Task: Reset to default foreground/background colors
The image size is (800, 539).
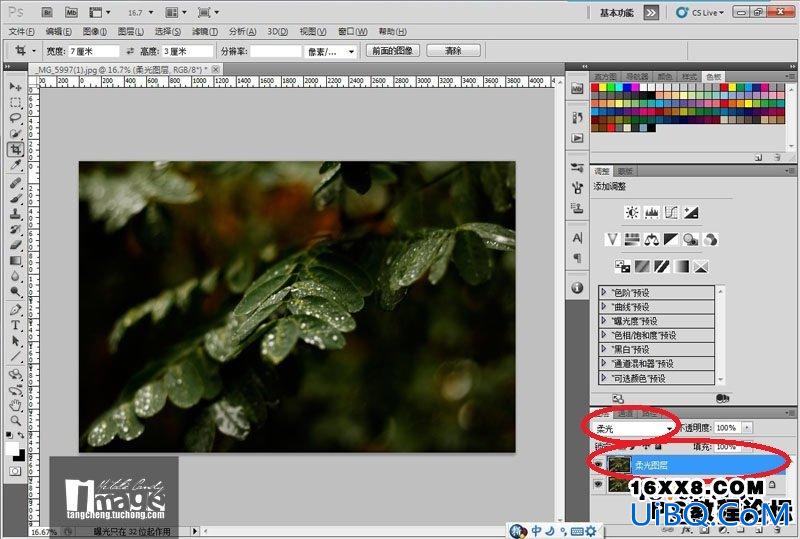Action: (x=9, y=435)
